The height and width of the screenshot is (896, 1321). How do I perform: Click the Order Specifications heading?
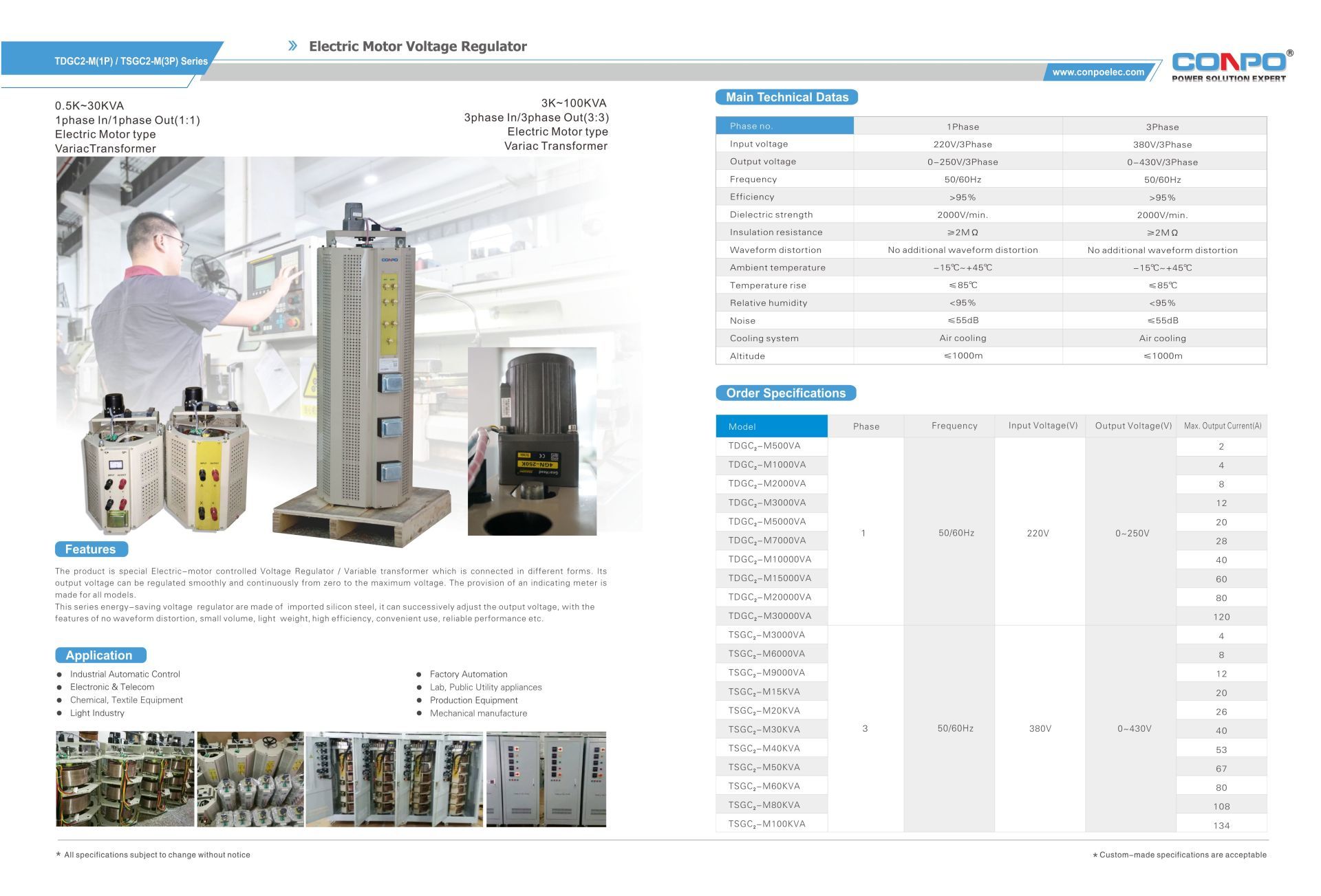786,393
